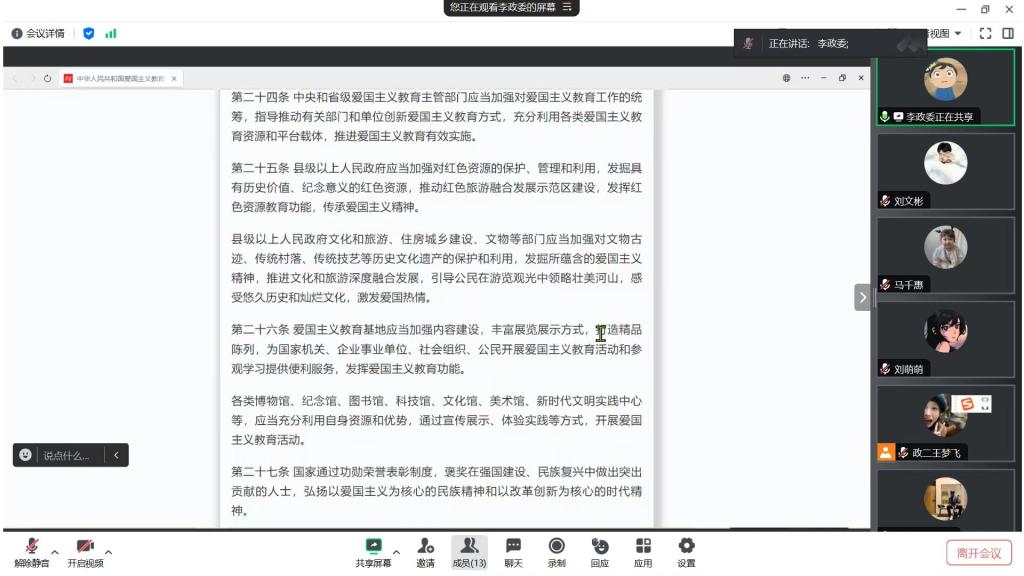
Task: Unmute microphone via 解除静音
Action: click(x=32, y=551)
